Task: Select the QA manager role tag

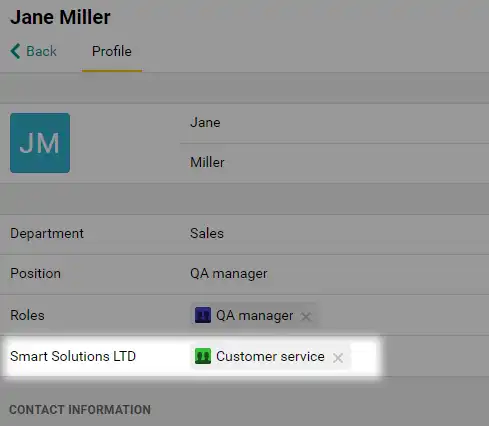Action: pos(255,315)
